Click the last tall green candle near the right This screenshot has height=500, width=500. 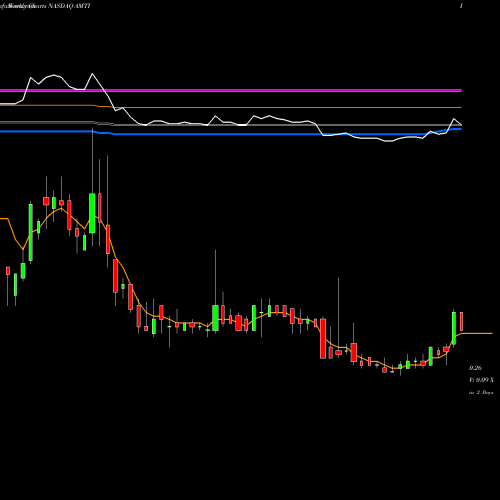pyautogui.click(x=454, y=328)
